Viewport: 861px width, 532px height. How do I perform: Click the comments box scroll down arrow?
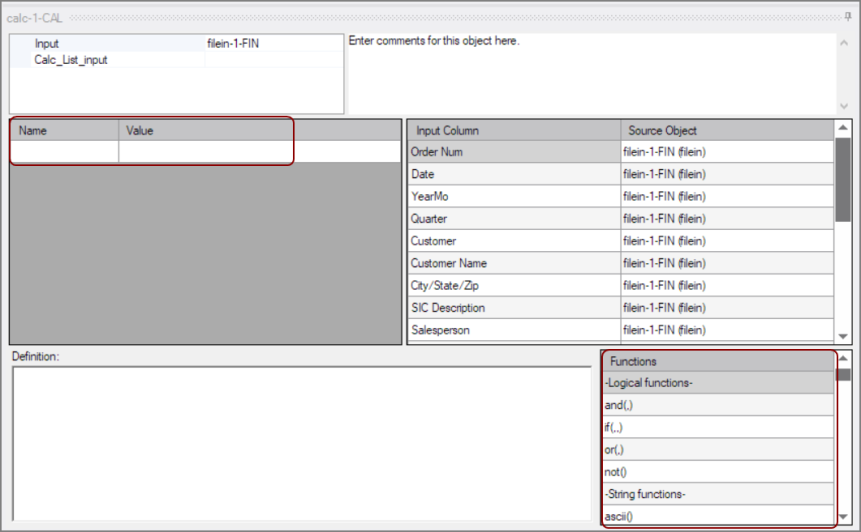tap(844, 106)
